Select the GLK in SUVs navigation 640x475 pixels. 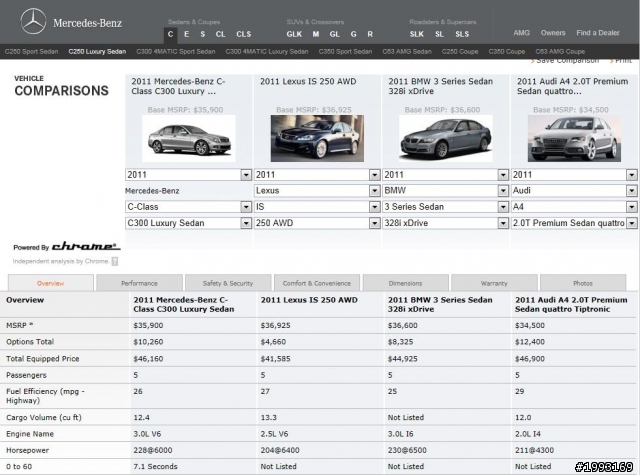point(294,34)
